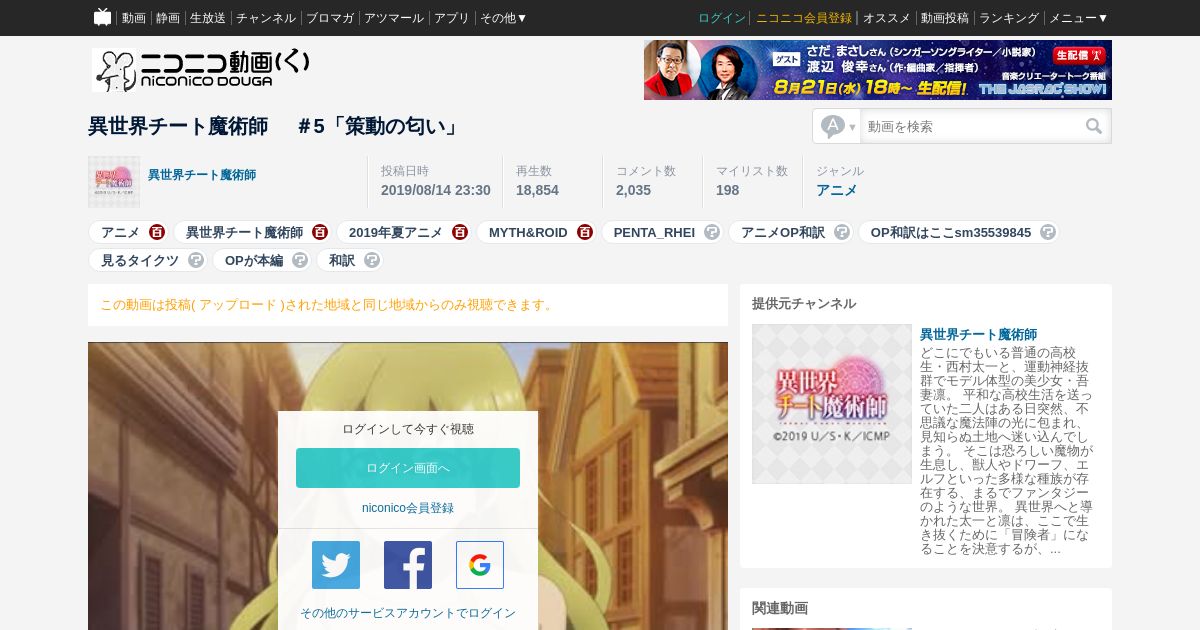Click the niconico会員登録 link in login panel
The height and width of the screenshot is (630, 1200).
click(x=408, y=508)
